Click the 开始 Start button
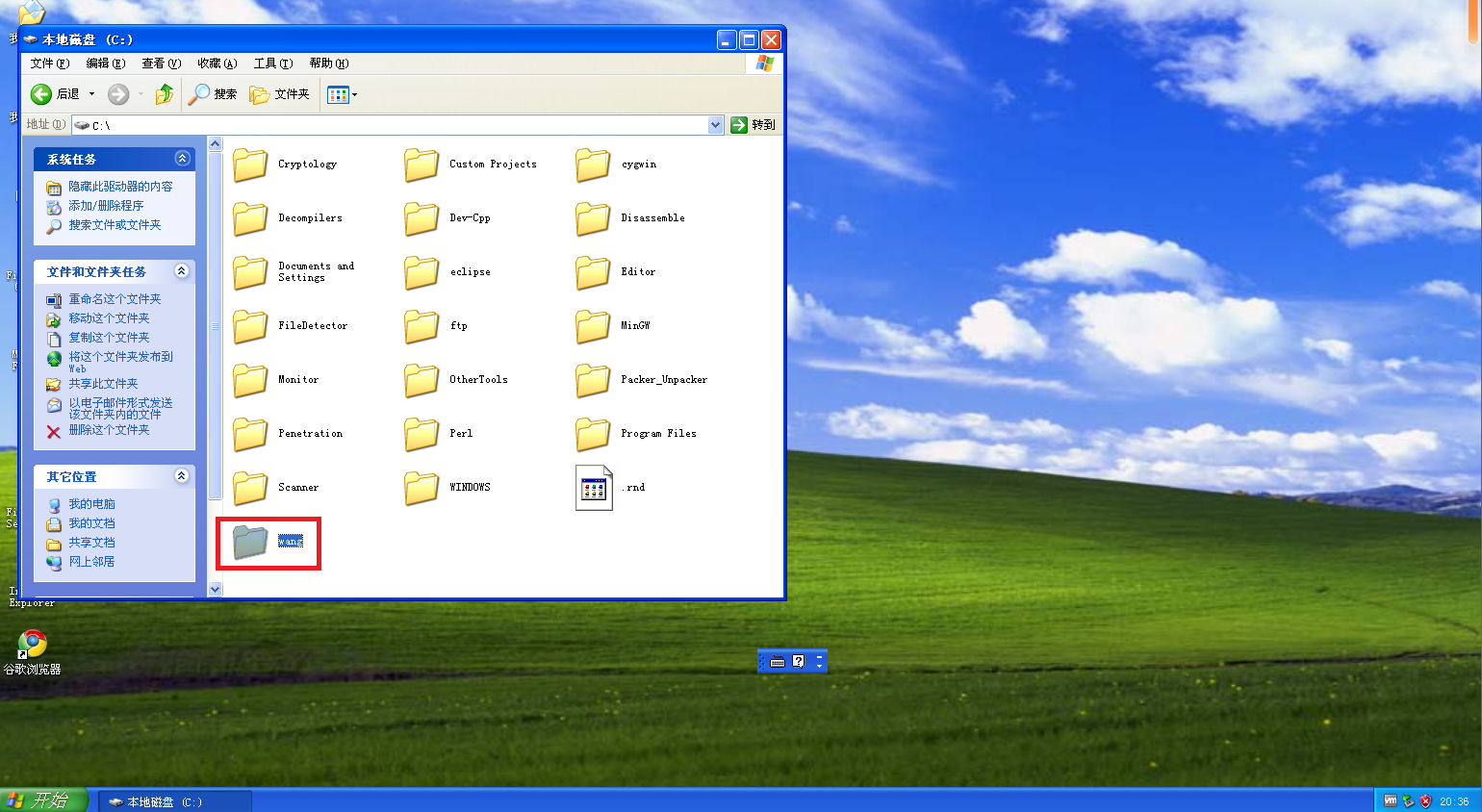The width and height of the screenshot is (1482, 812). click(x=43, y=799)
